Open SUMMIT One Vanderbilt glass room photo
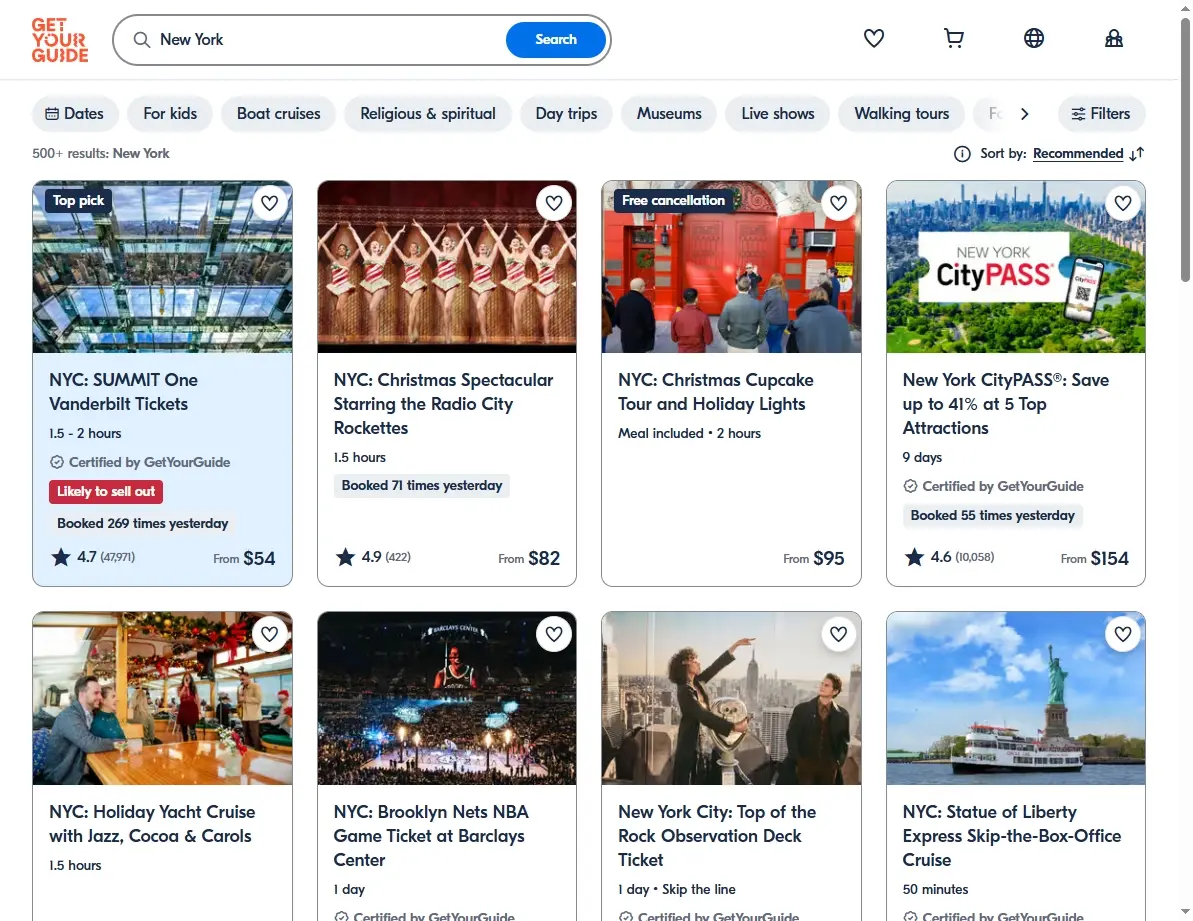Image resolution: width=1193 pixels, height=921 pixels. 162,267
